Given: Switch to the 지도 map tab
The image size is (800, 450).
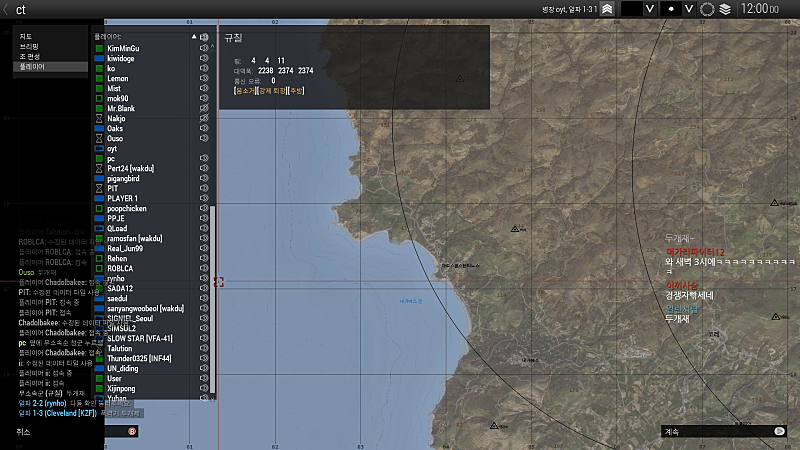Looking at the screenshot, I should 26,36.
